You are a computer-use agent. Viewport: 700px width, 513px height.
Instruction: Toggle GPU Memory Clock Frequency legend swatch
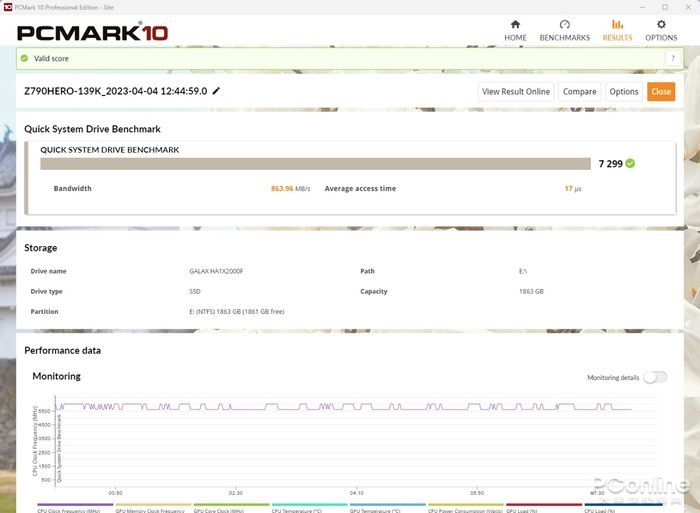[x=153, y=505]
